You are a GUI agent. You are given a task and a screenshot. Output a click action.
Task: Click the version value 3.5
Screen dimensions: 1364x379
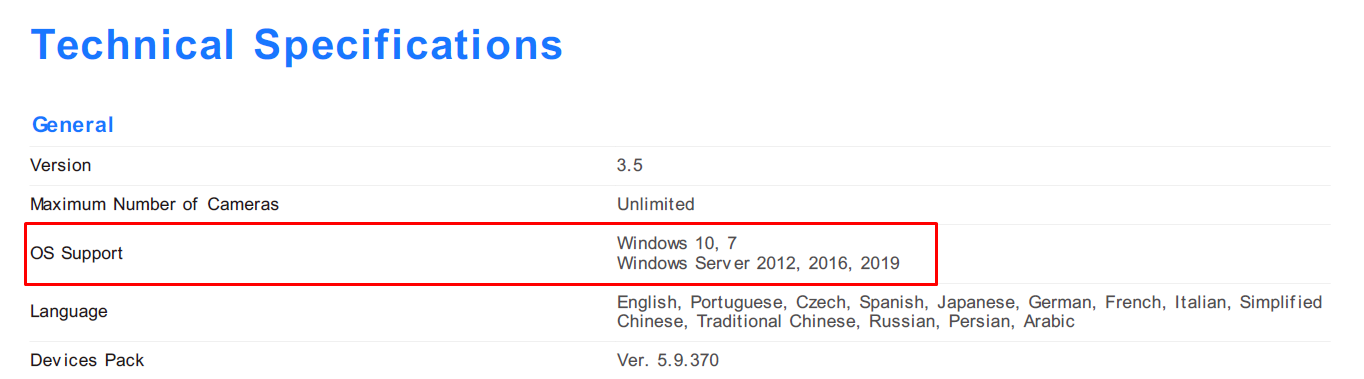pyautogui.click(x=630, y=165)
